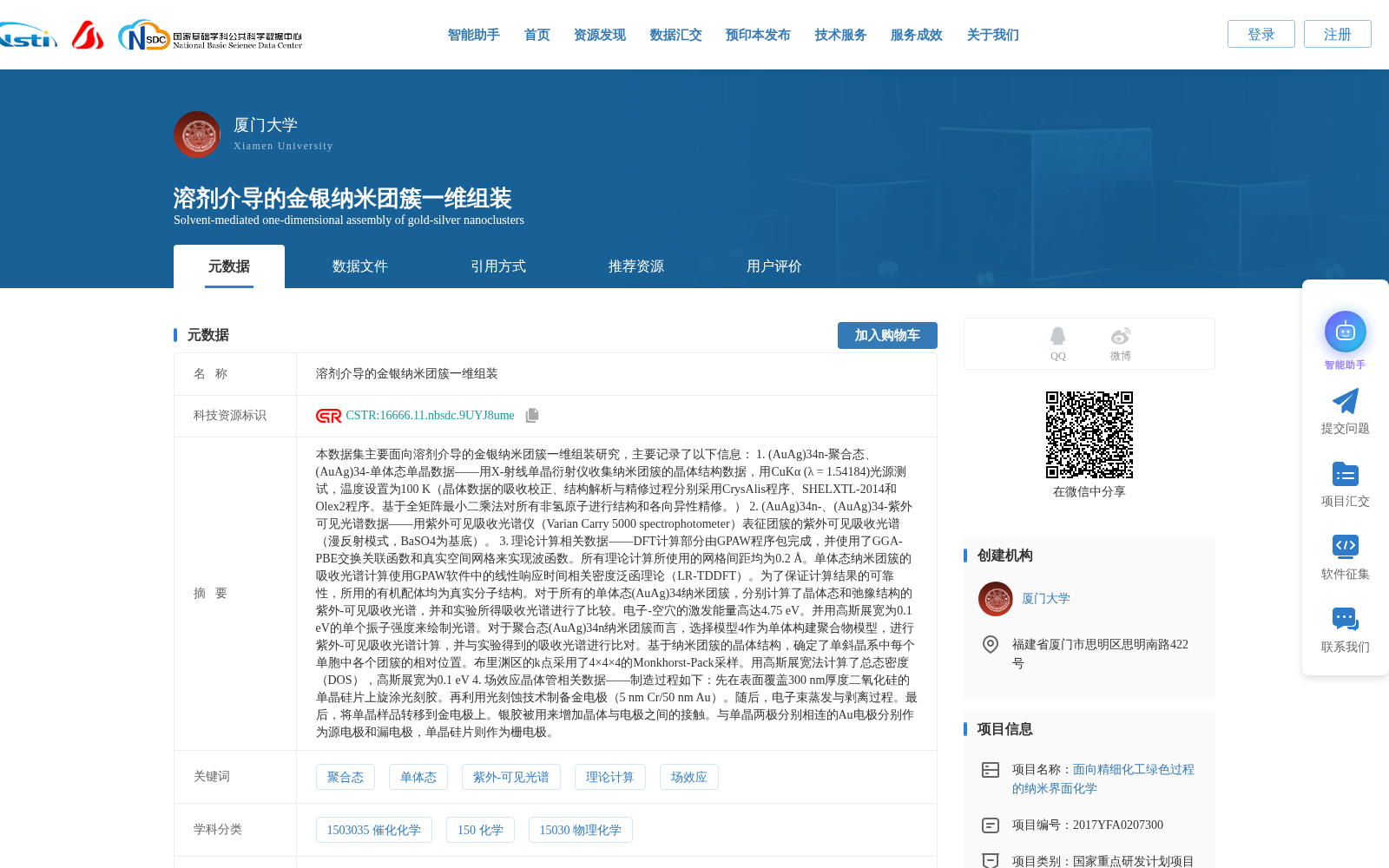The image size is (1389, 868).
Task: Click the 项目类别 国家重点研发计划项目 text
Action: coord(1103,861)
